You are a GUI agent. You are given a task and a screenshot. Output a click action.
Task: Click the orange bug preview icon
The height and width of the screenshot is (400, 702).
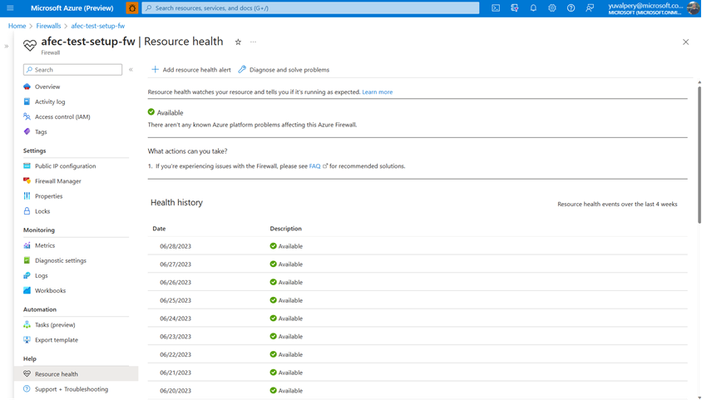pyautogui.click(x=132, y=8)
